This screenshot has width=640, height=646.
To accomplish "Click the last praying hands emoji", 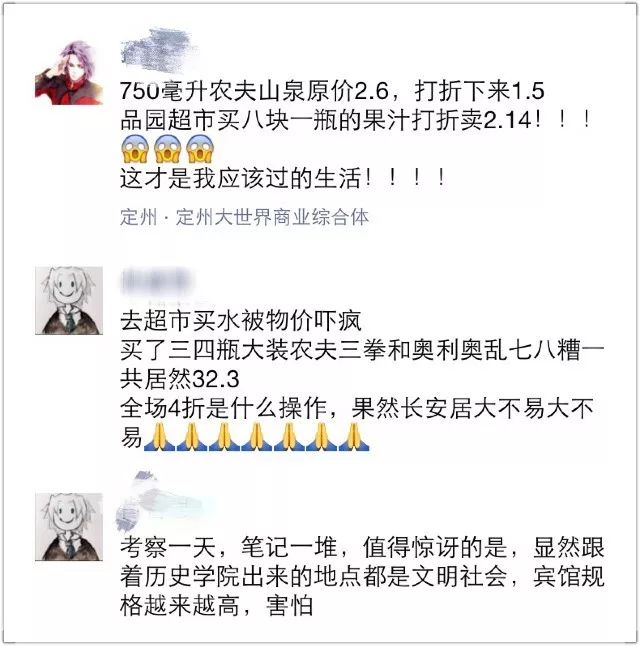I will click(354, 437).
